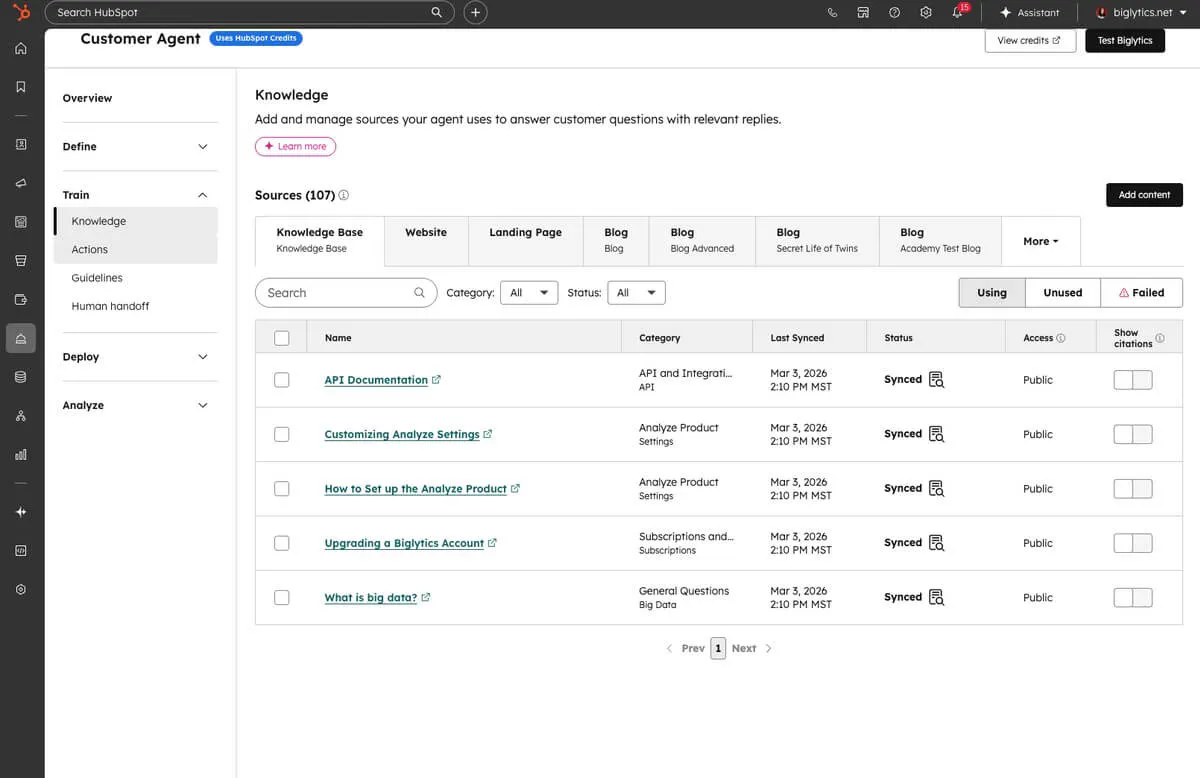This screenshot has height=778, width=1200.
Task: Switch to the Unused filter tab
Action: point(1063,293)
